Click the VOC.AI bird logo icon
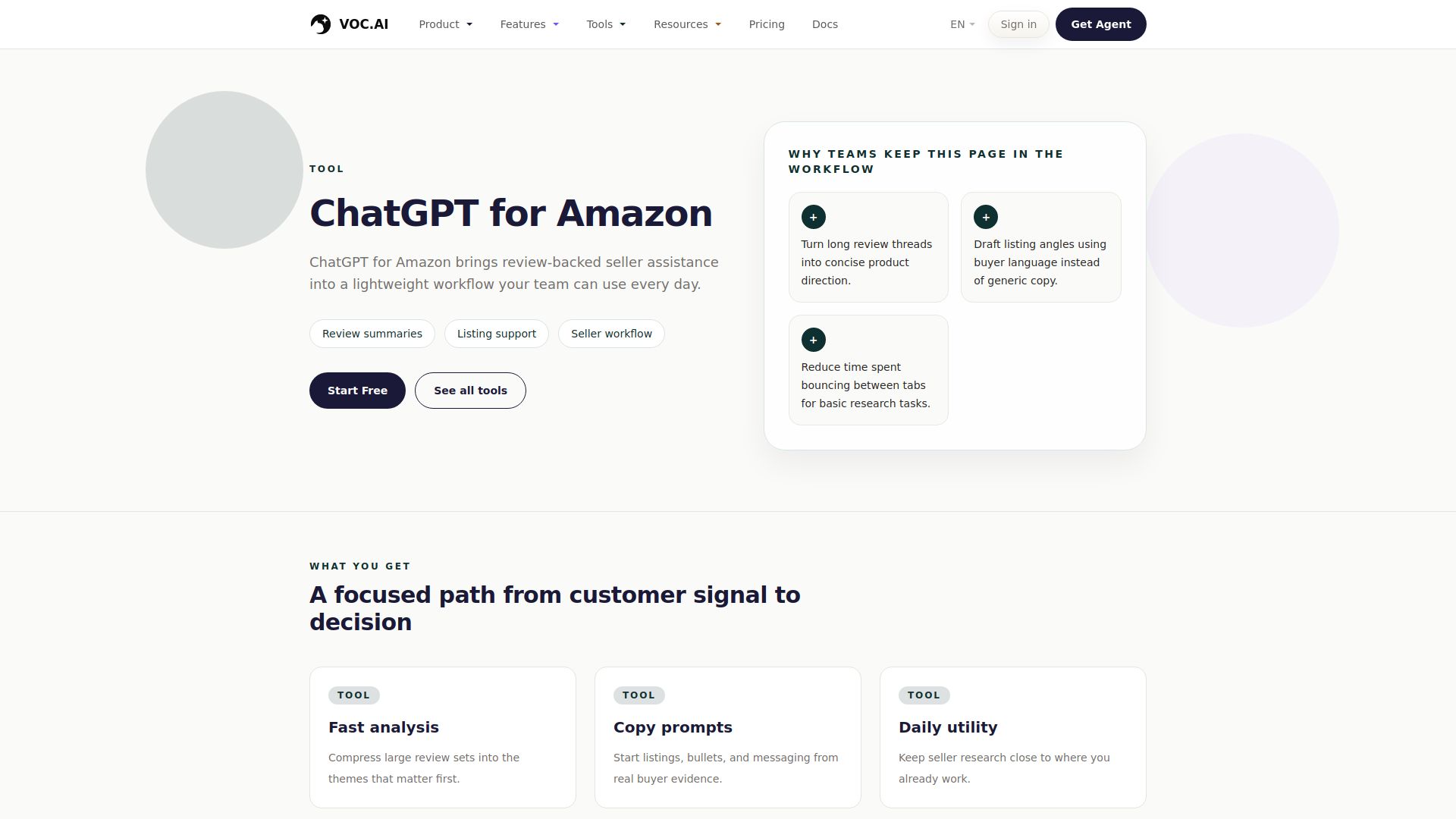1456x819 pixels. [321, 24]
